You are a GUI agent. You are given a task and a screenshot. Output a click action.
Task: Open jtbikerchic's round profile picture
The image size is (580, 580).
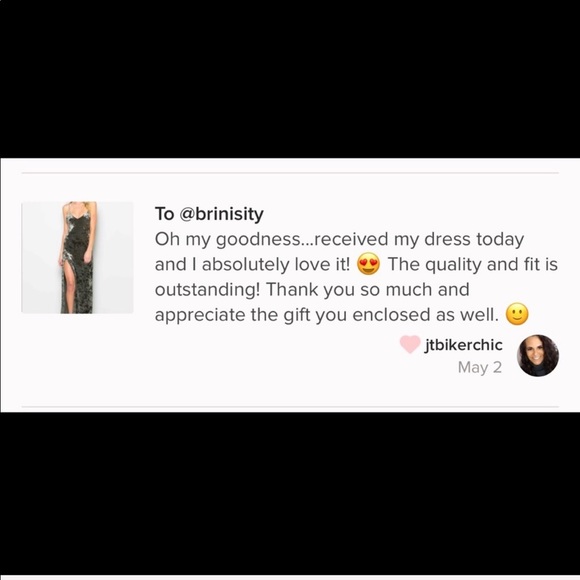tap(537, 355)
